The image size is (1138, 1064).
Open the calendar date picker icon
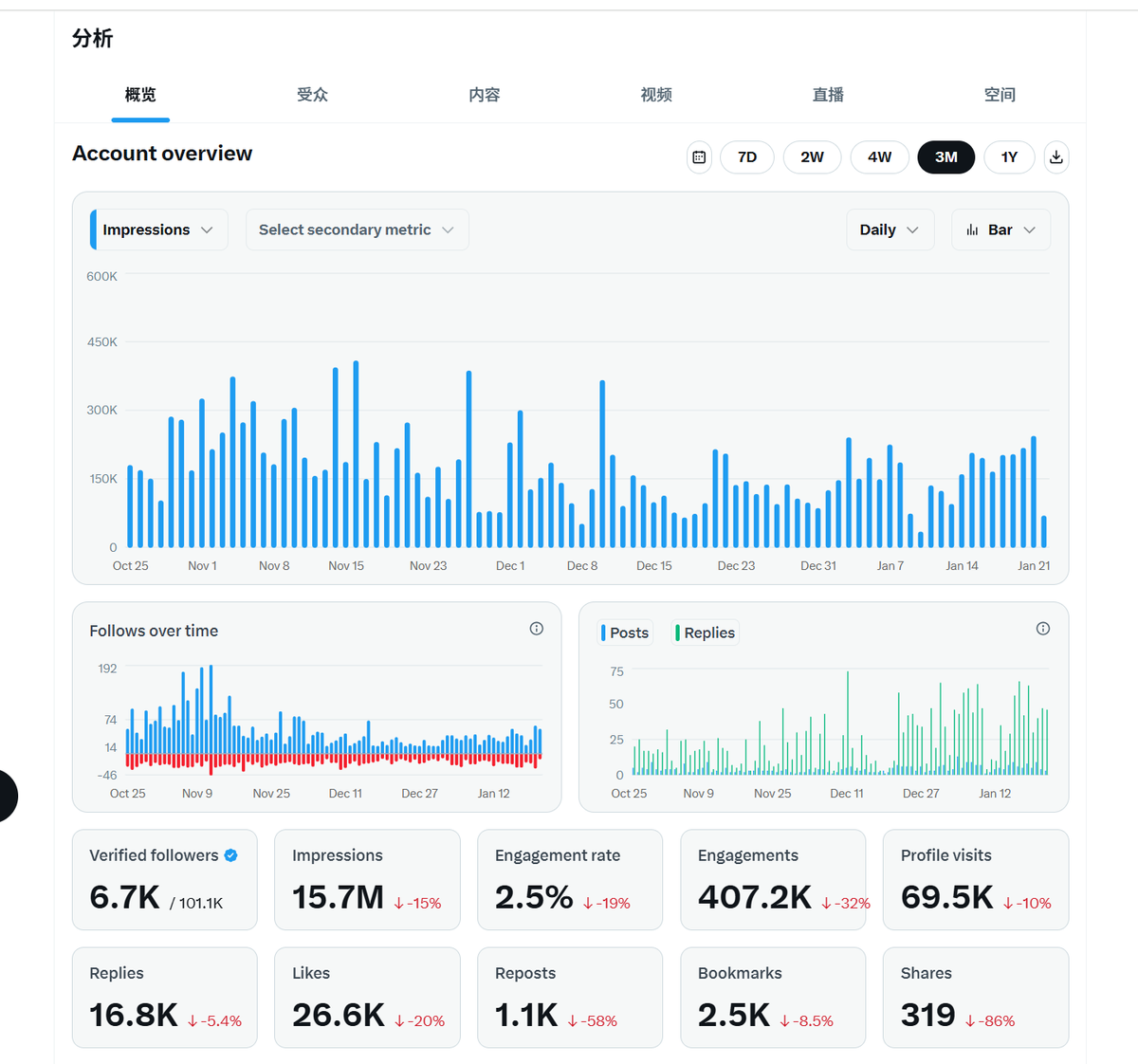[699, 157]
